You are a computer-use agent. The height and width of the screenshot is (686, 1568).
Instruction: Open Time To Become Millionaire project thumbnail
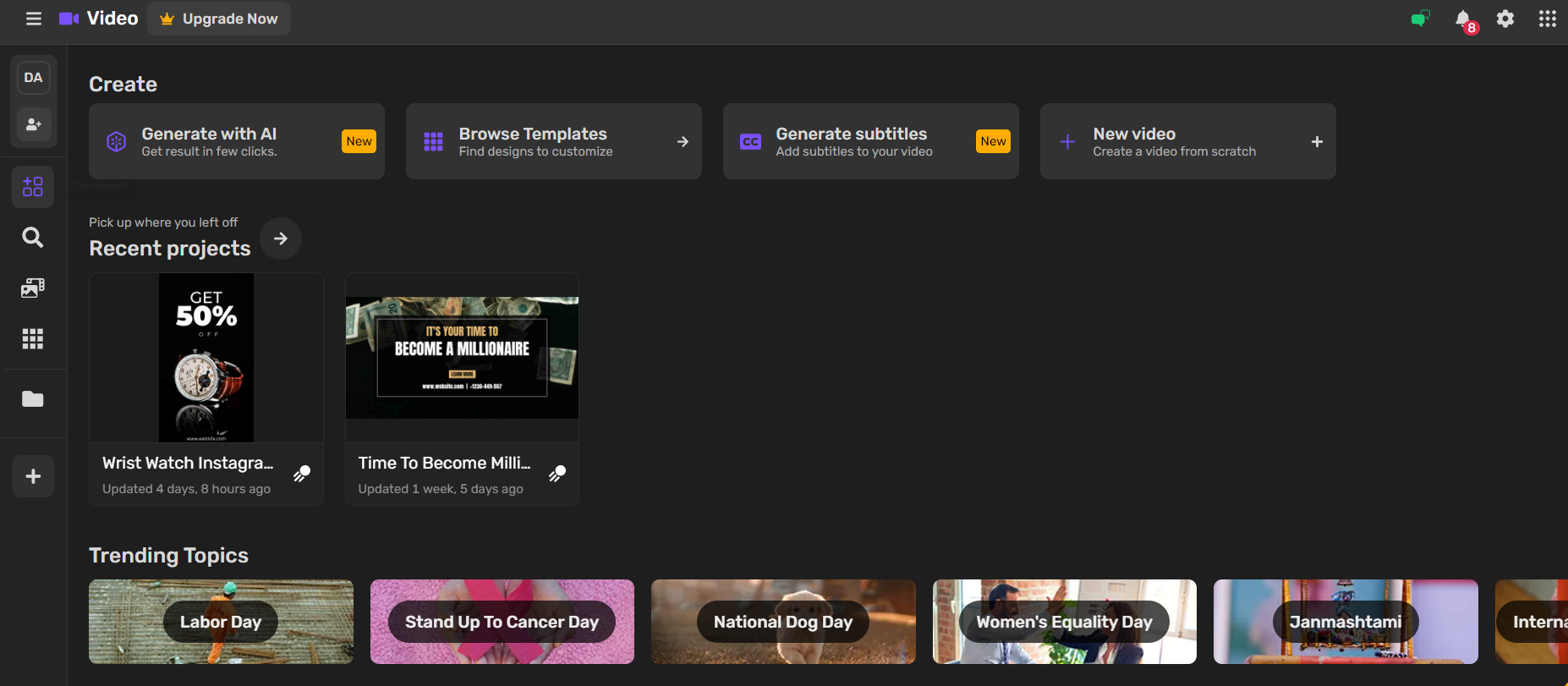[462, 358]
